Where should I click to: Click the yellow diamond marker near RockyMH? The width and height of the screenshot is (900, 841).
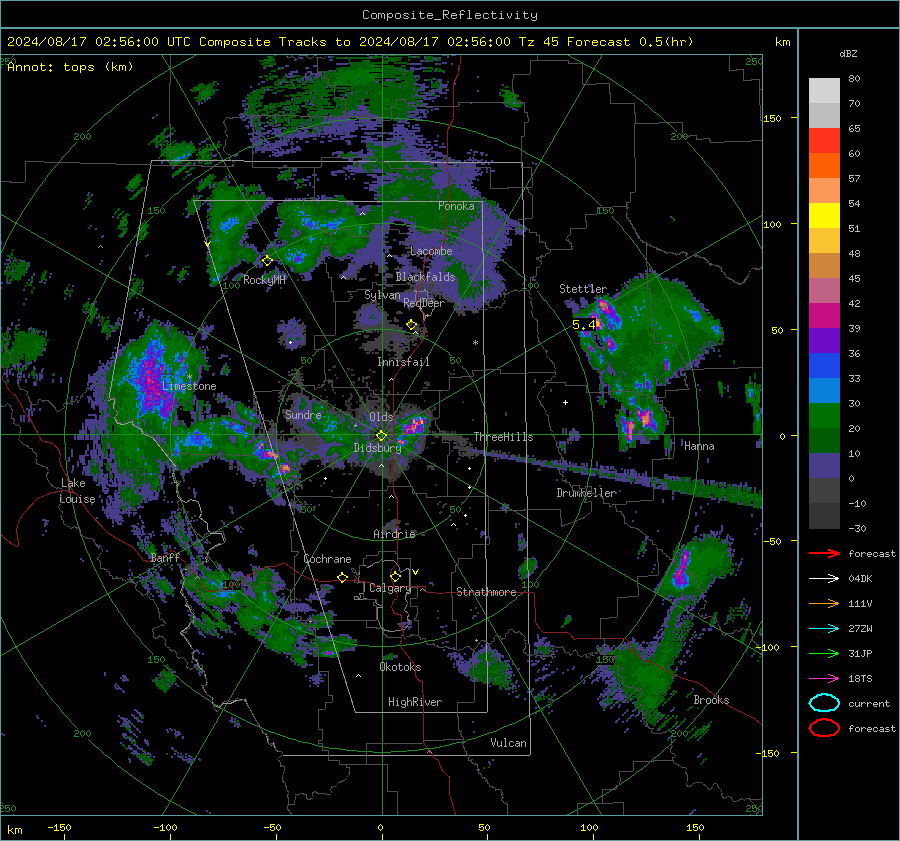click(x=267, y=261)
